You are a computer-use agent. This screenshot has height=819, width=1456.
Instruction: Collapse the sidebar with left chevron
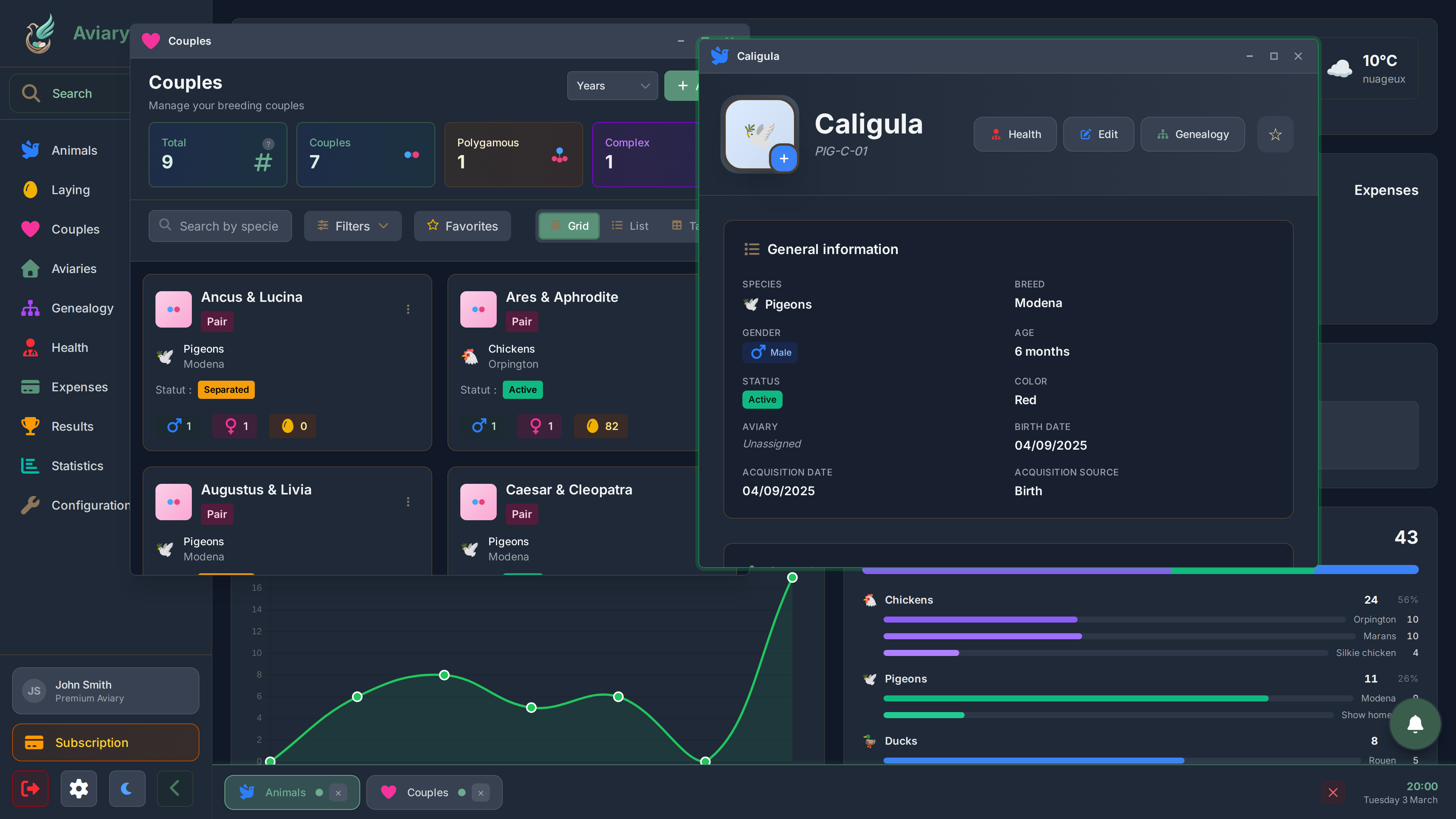(175, 789)
